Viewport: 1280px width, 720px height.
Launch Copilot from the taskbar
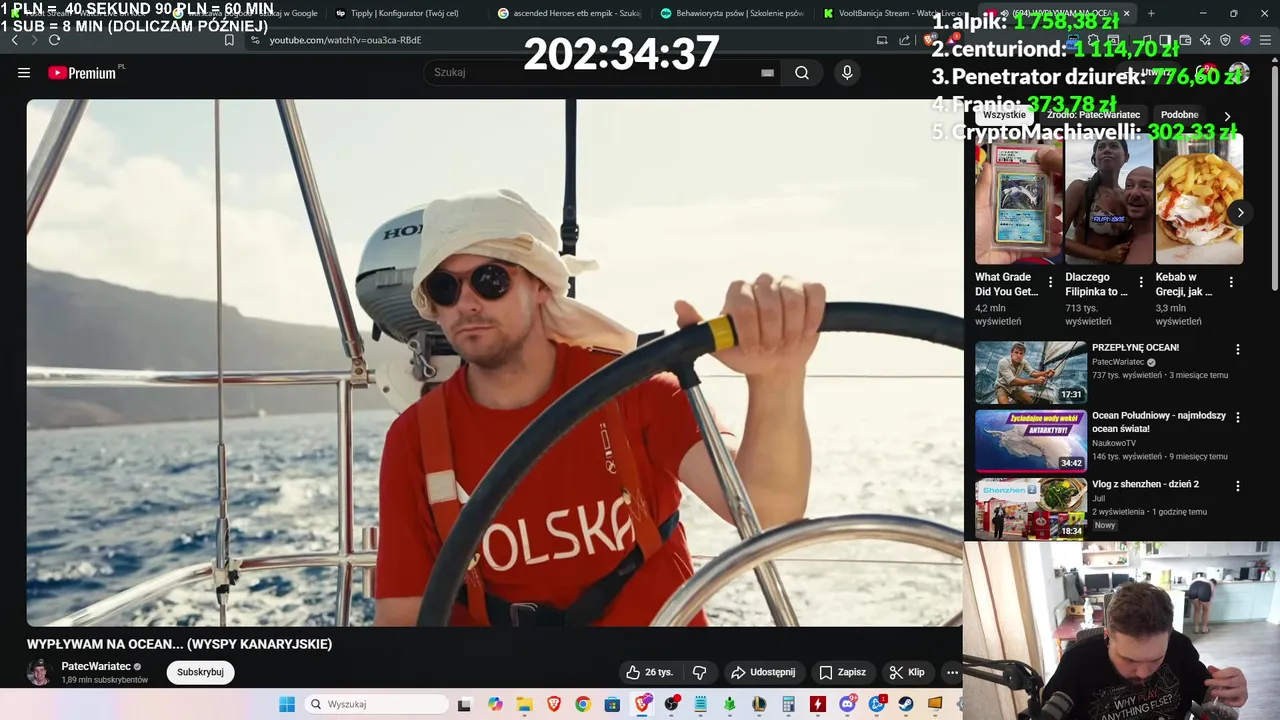click(x=495, y=704)
